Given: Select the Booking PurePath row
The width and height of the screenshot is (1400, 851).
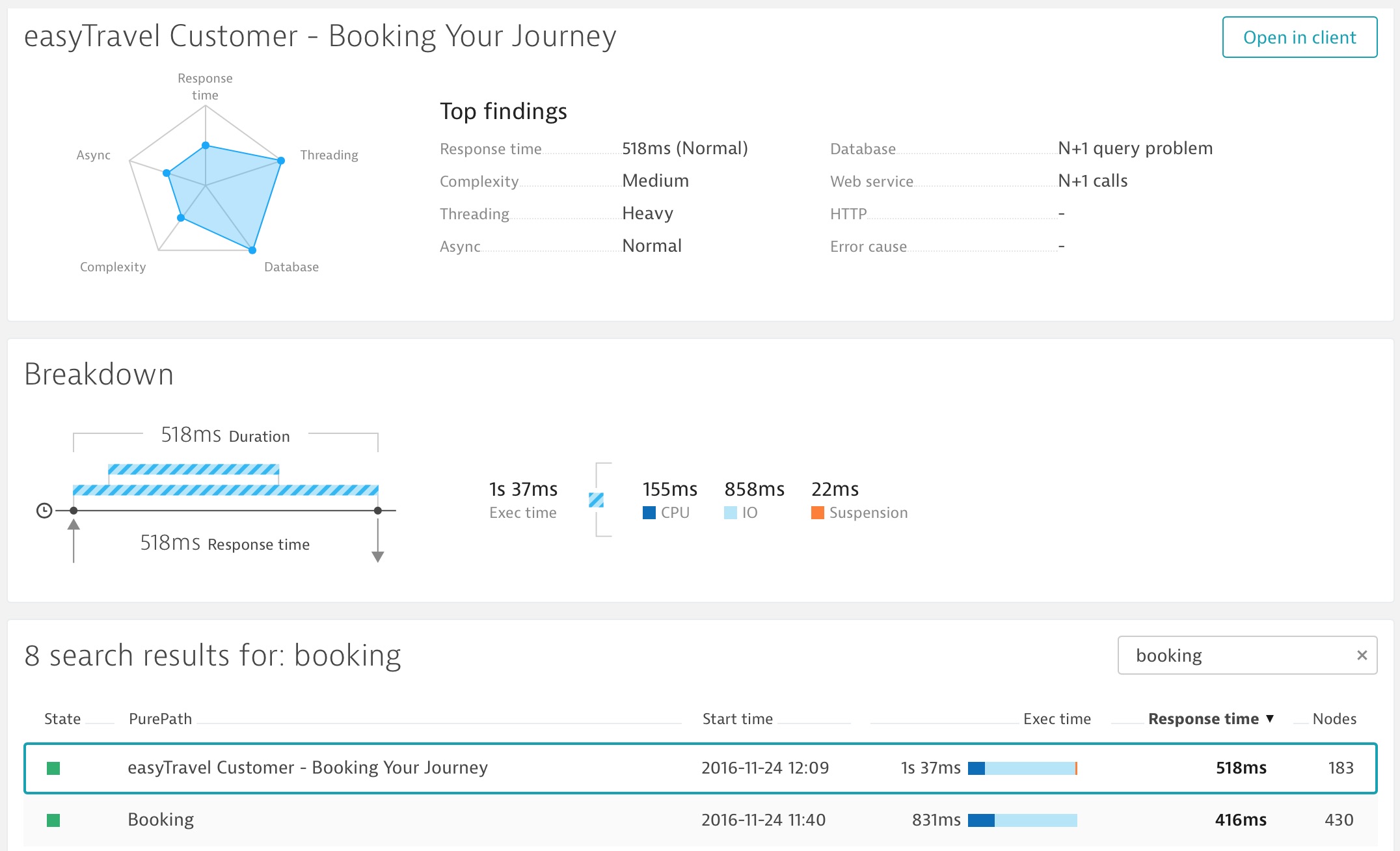Looking at the screenshot, I should (701, 820).
